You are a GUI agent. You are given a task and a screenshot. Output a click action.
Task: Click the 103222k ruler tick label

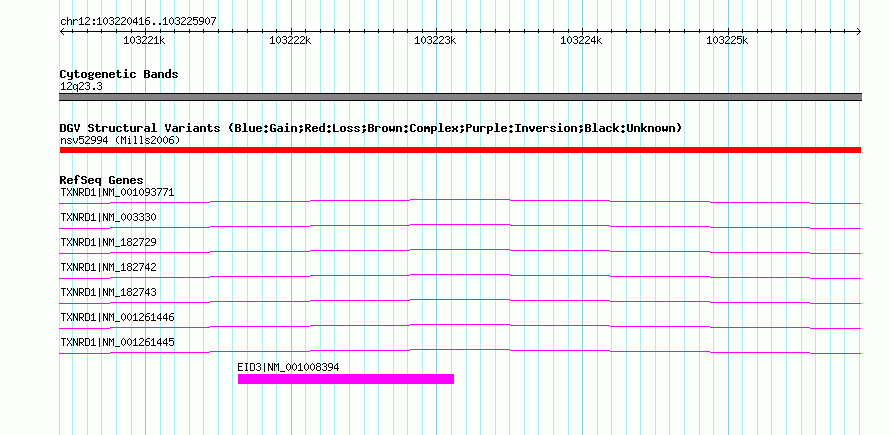coord(290,40)
